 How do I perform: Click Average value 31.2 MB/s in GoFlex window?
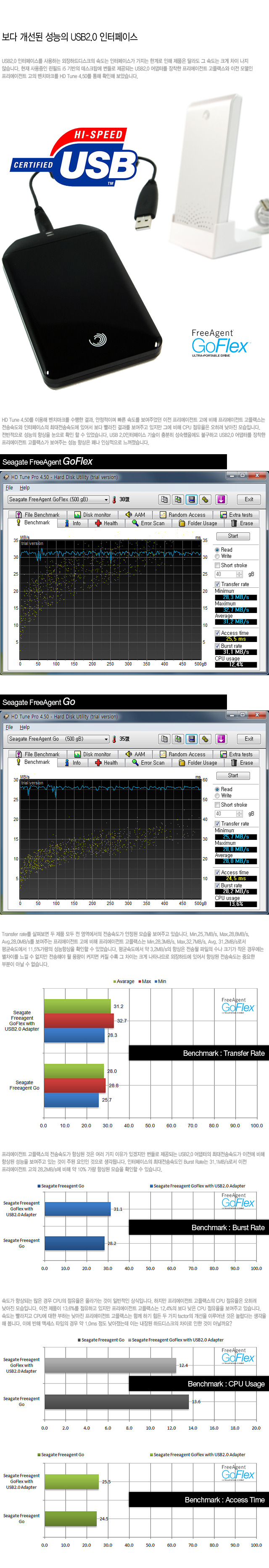tap(236, 622)
